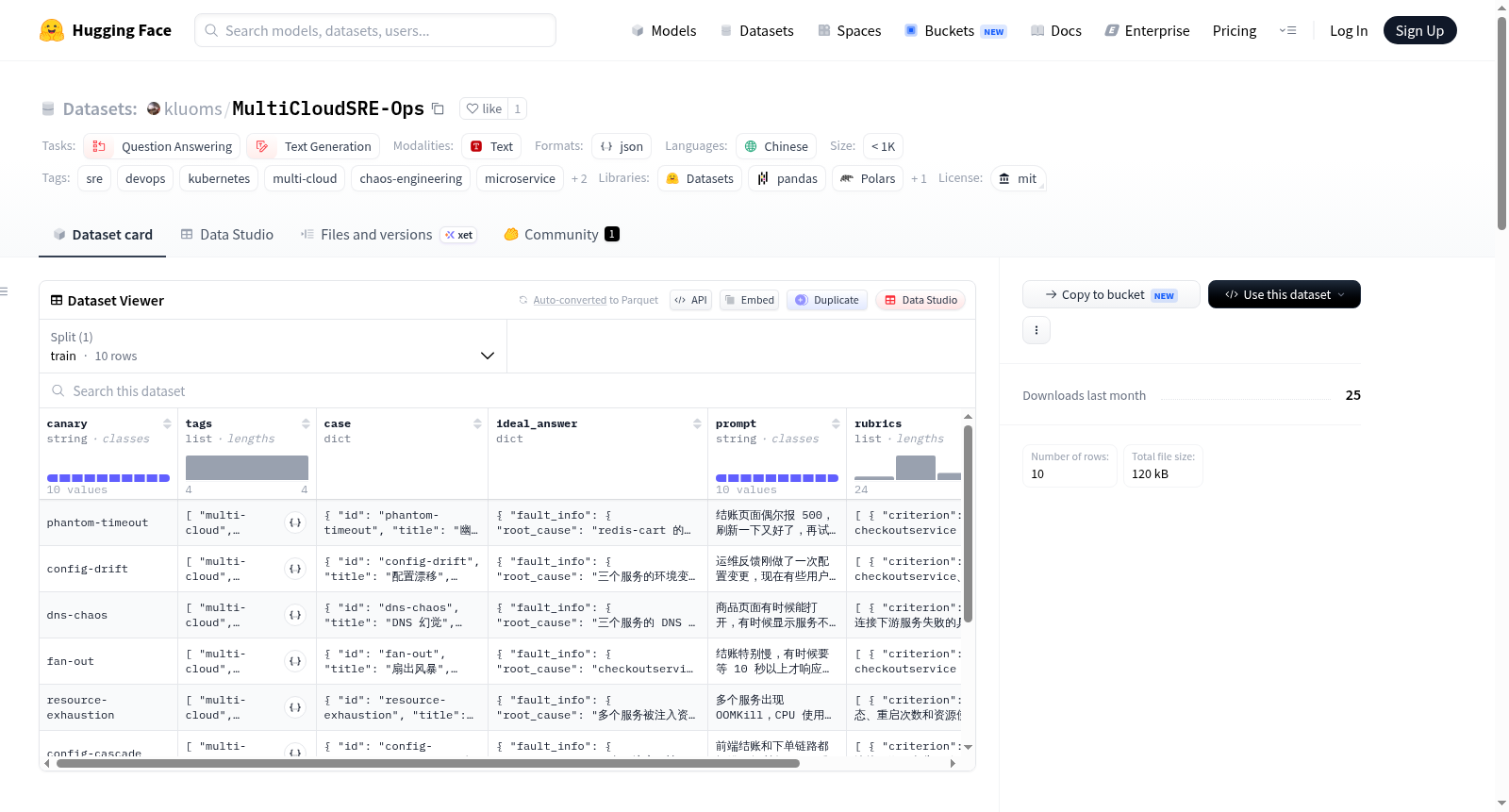Open the kluoms author link
1509x812 pixels.
coord(192,108)
